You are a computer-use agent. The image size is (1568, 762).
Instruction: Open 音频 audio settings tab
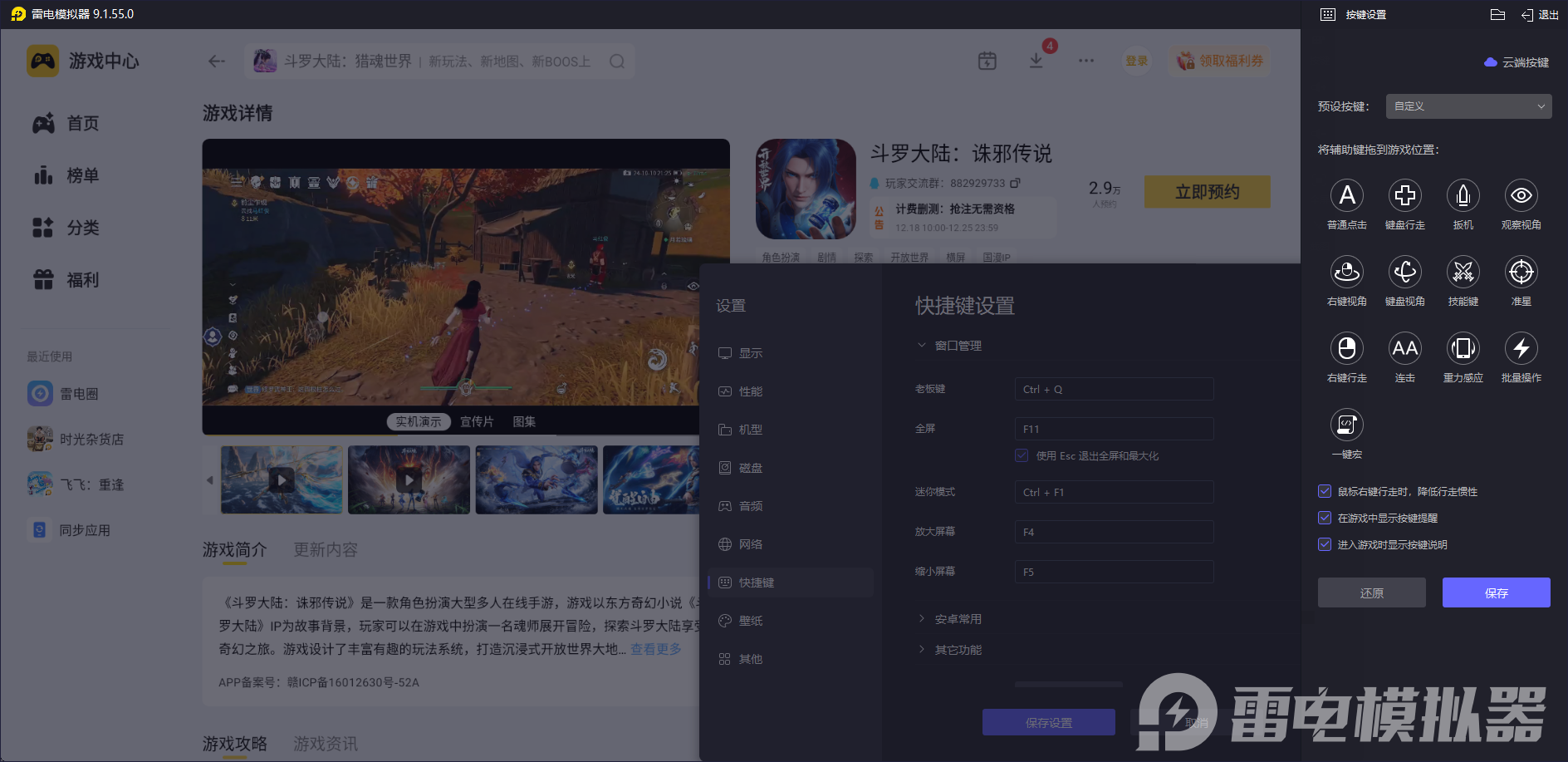coord(791,506)
